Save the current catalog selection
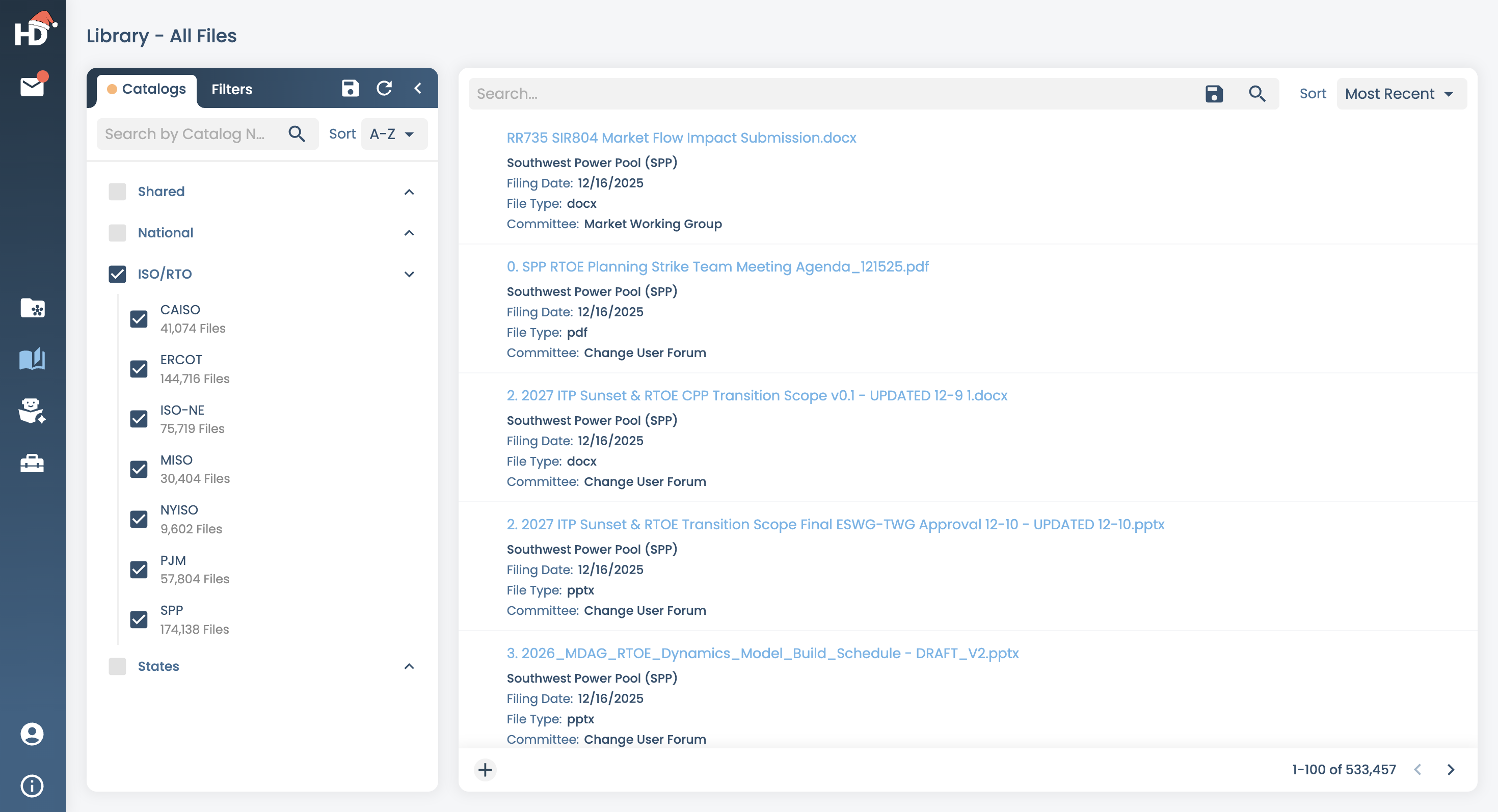 [x=350, y=88]
